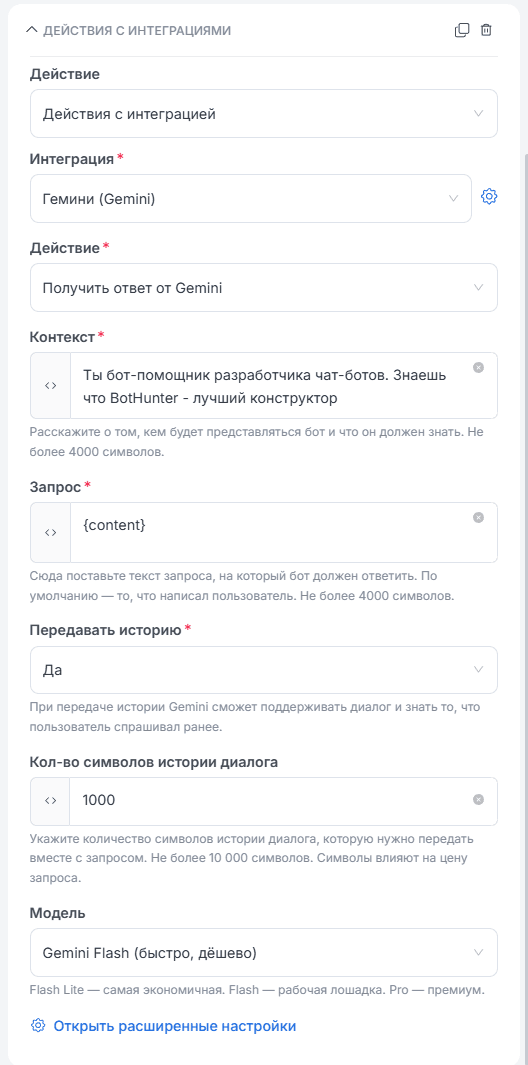Open Gemini integration settings gear

coord(489,197)
